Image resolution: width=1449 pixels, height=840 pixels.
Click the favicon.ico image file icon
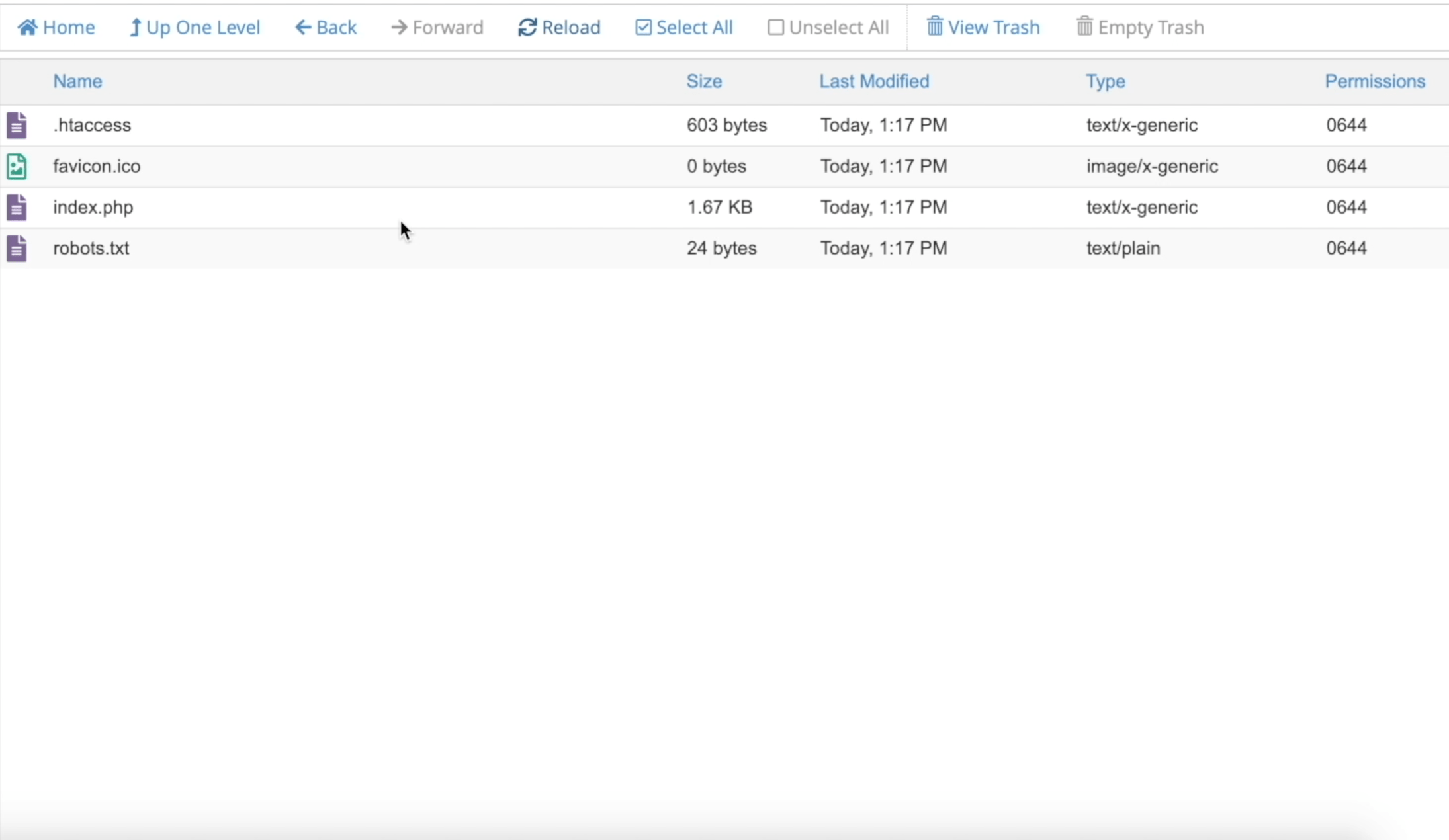tap(17, 166)
